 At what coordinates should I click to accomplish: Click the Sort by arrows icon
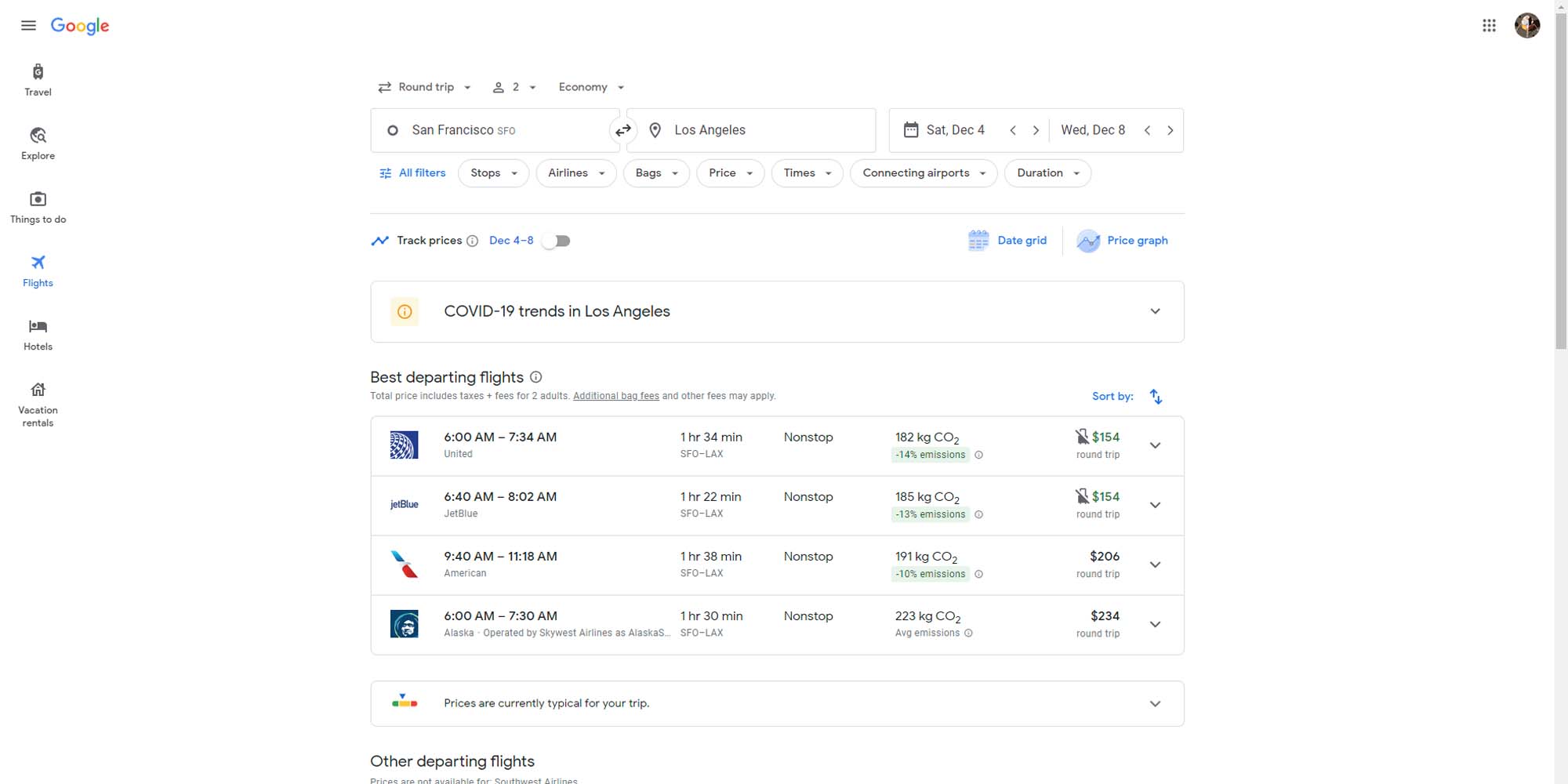point(1156,396)
